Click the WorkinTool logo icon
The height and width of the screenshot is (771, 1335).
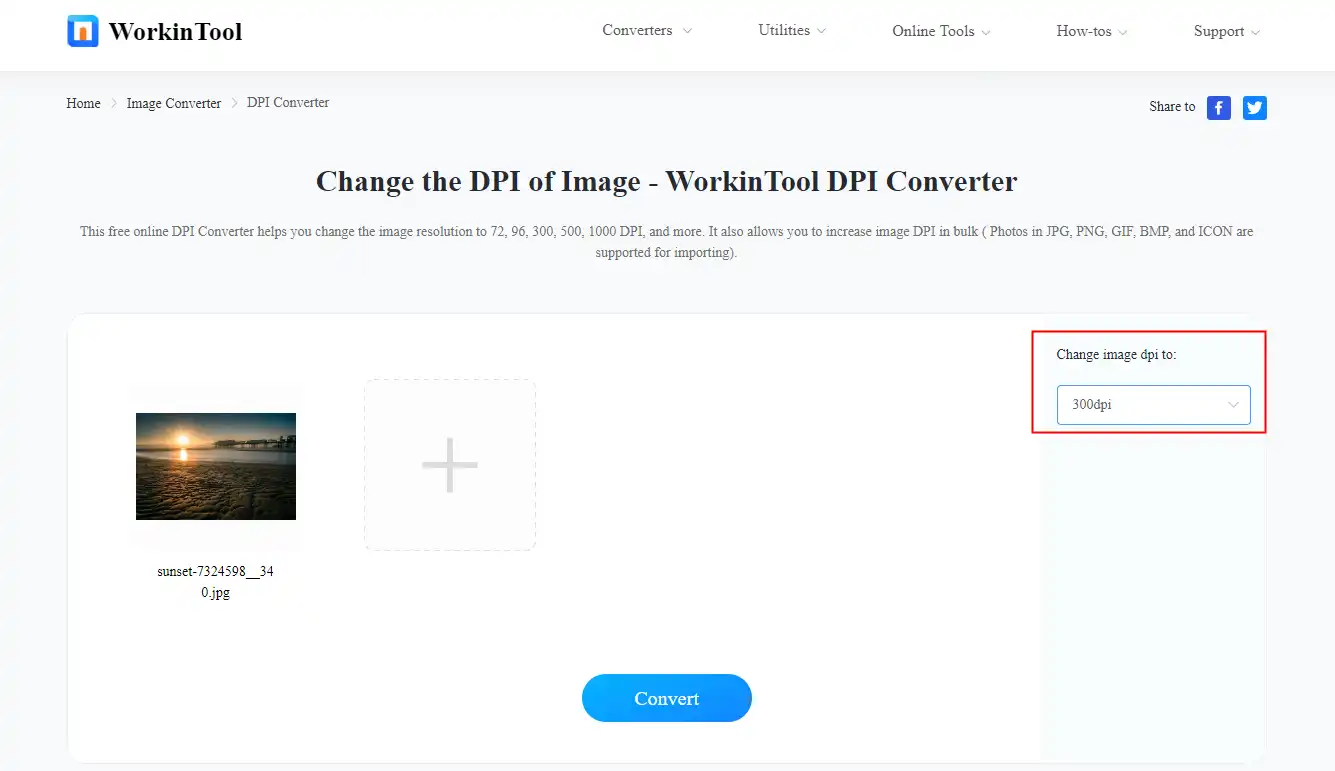tap(83, 31)
